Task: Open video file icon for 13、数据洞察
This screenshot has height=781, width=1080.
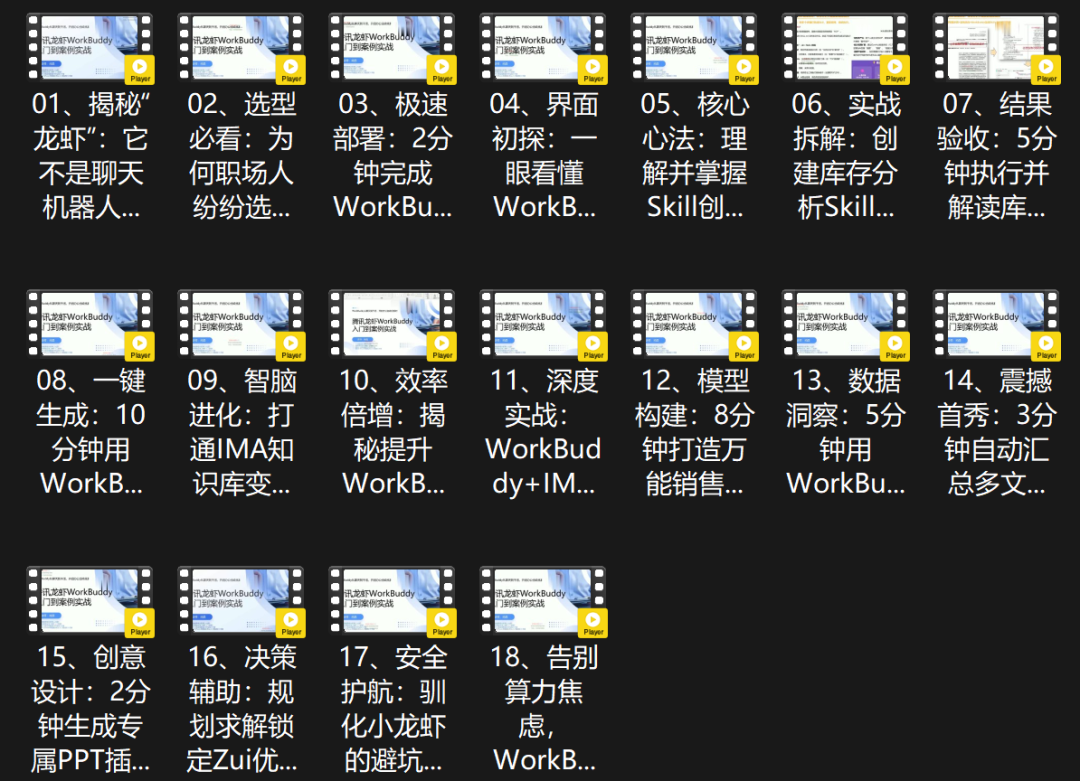Action: 846,324
